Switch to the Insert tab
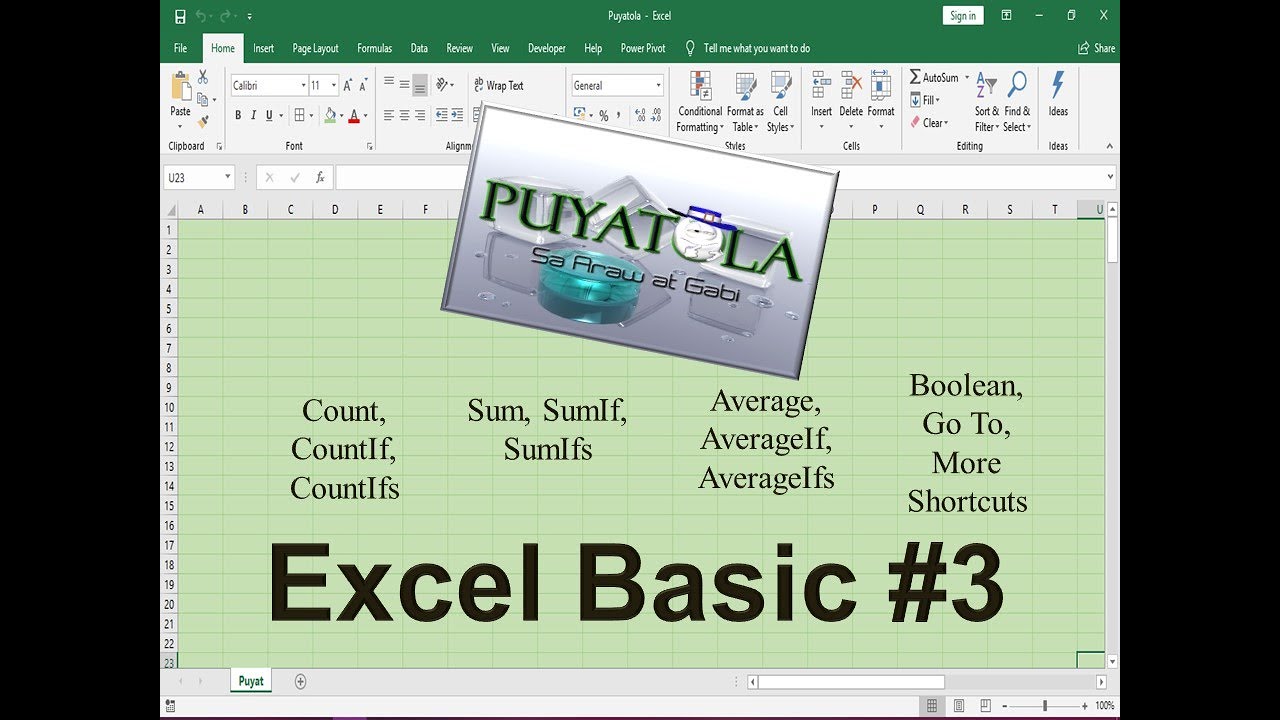The image size is (1280, 720). (263, 48)
